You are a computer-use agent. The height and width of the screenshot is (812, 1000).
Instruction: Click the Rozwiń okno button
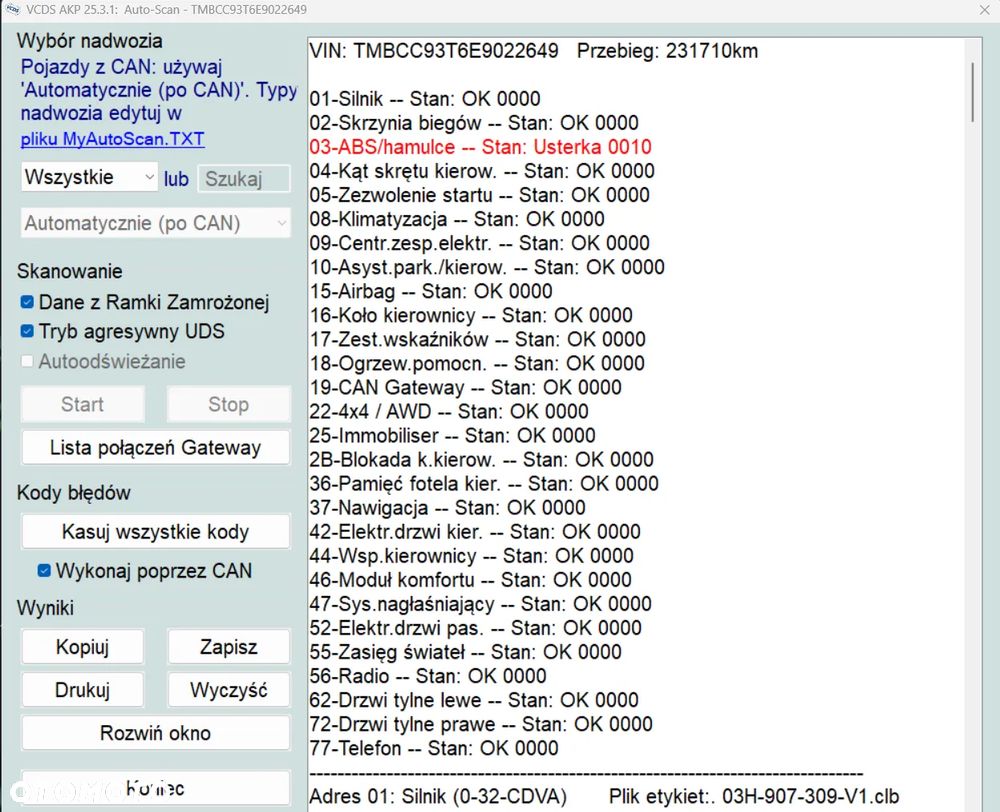(x=156, y=733)
